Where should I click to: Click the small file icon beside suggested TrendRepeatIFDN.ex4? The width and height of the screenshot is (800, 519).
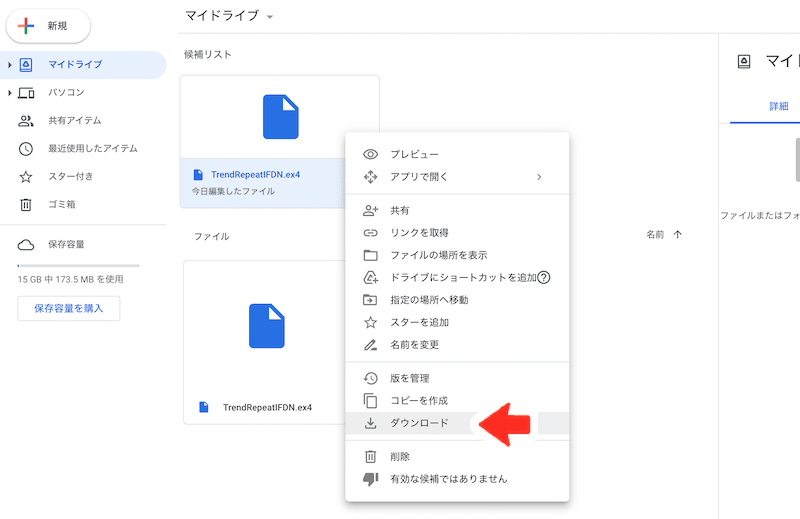(198, 175)
